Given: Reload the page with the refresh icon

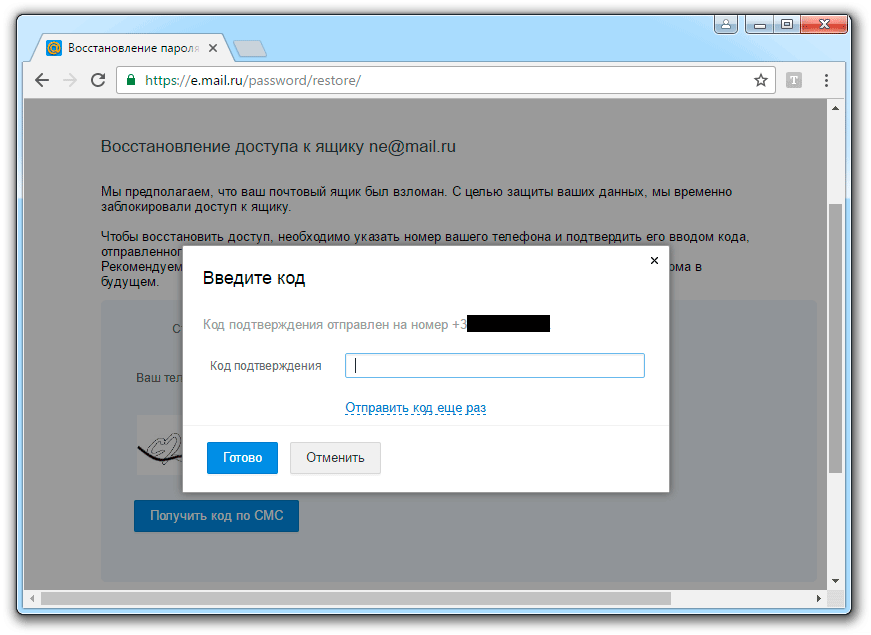Looking at the screenshot, I should click(x=98, y=81).
